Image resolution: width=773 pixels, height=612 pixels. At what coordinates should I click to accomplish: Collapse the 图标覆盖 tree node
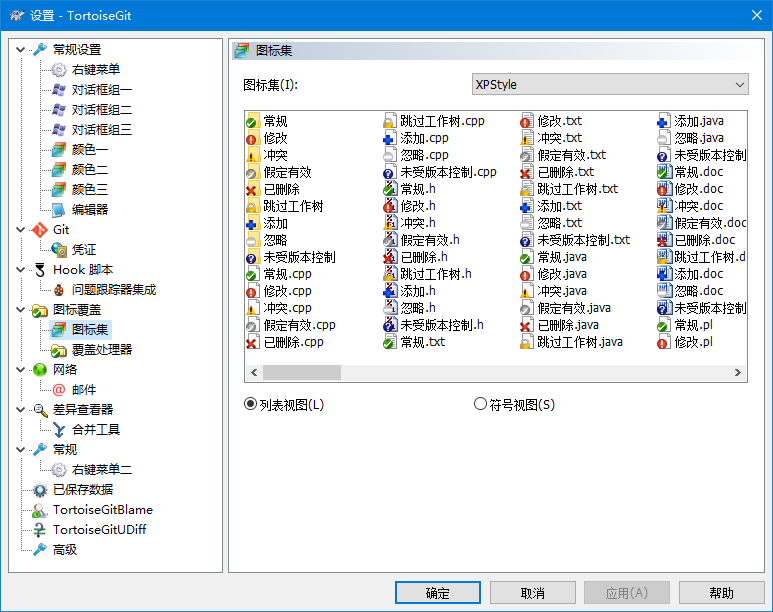pos(21,310)
